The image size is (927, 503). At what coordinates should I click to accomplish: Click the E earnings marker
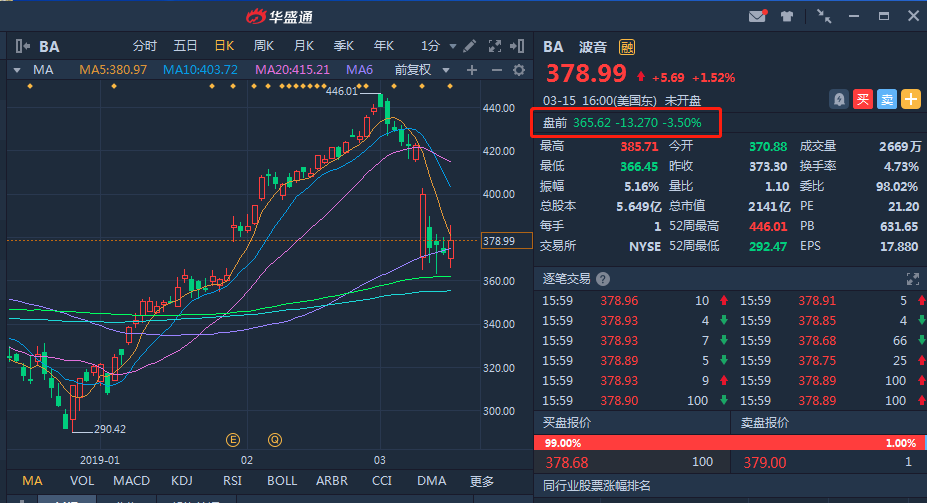click(233, 440)
